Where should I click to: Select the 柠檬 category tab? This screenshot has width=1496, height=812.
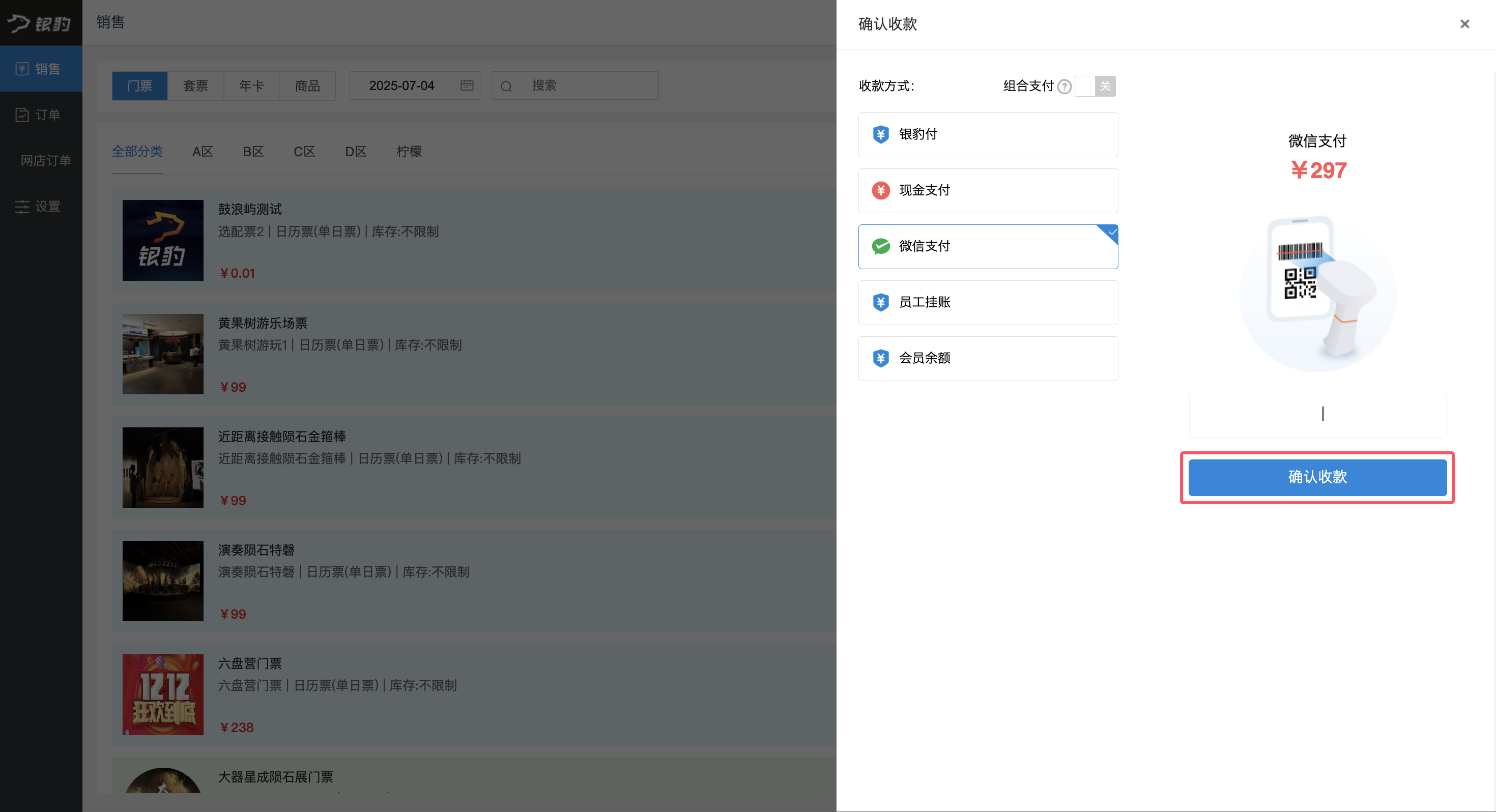[x=409, y=152]
